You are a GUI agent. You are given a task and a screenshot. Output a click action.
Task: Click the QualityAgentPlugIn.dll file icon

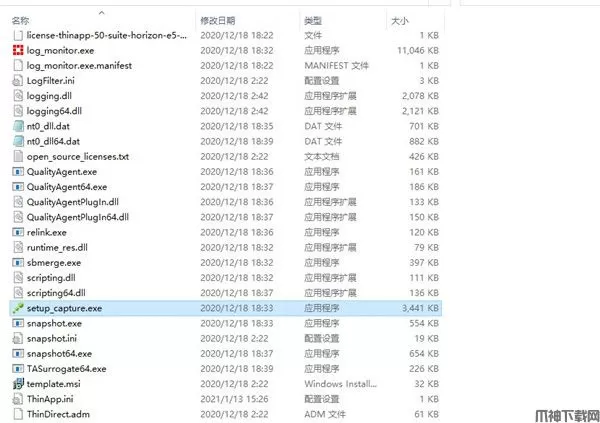pyautogui.click(x=18, y=202)
